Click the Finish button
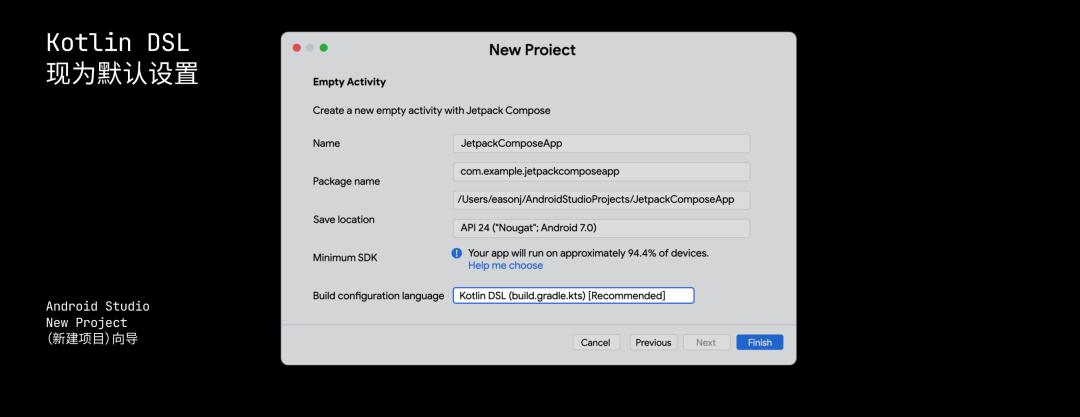The height and width of the screenshot is (417, 1080). click(x=760, y=343)
